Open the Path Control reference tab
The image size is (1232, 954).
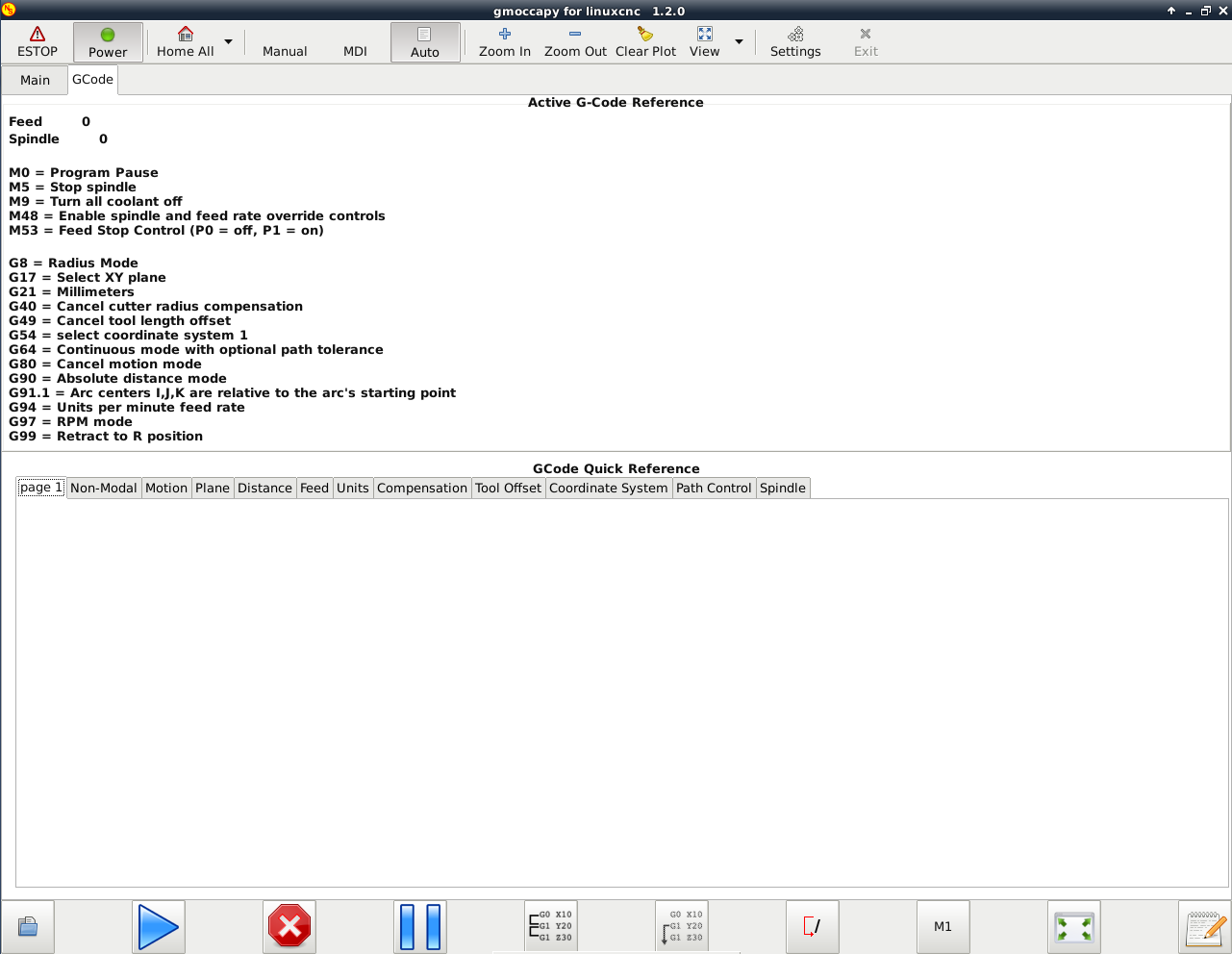tap(714, 489)
